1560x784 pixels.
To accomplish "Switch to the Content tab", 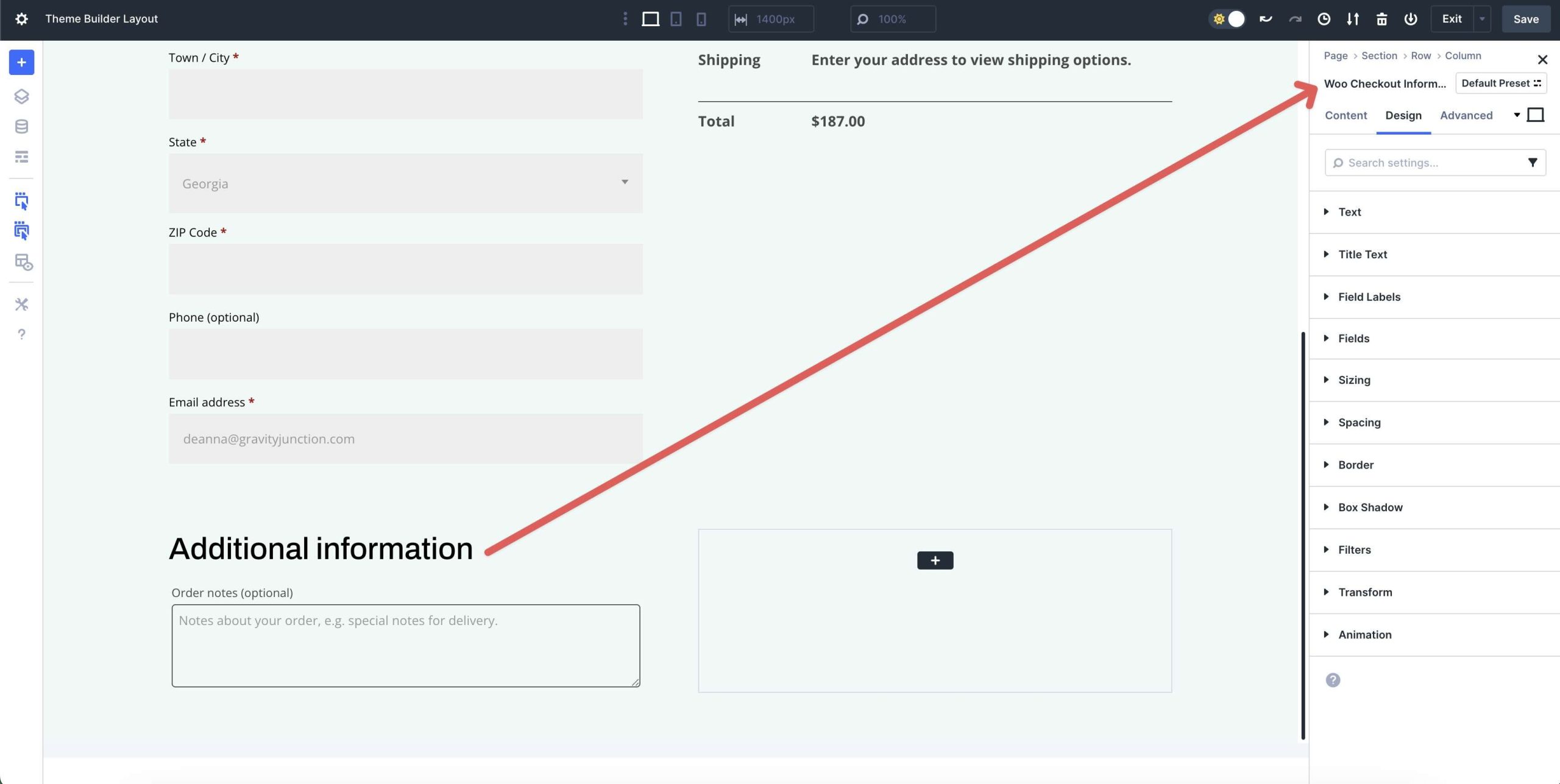I will (x=1345, y=116).
